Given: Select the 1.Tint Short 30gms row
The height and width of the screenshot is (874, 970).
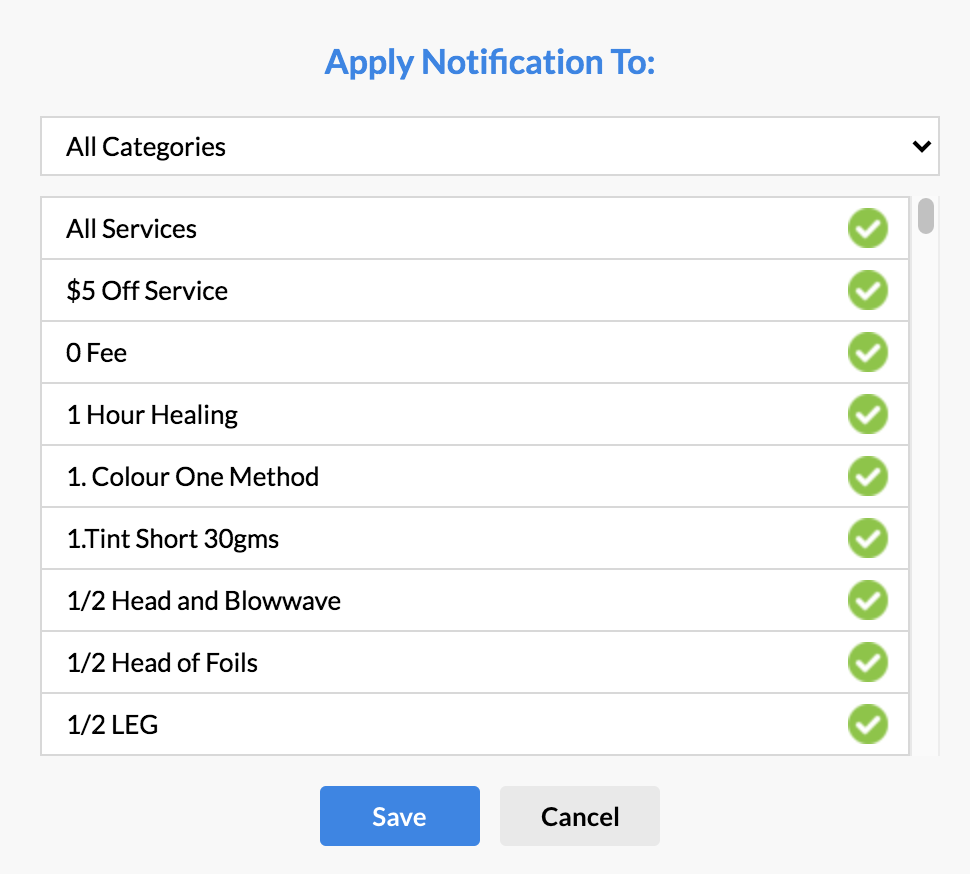Looking at the screenshot, I should (173, 539).
